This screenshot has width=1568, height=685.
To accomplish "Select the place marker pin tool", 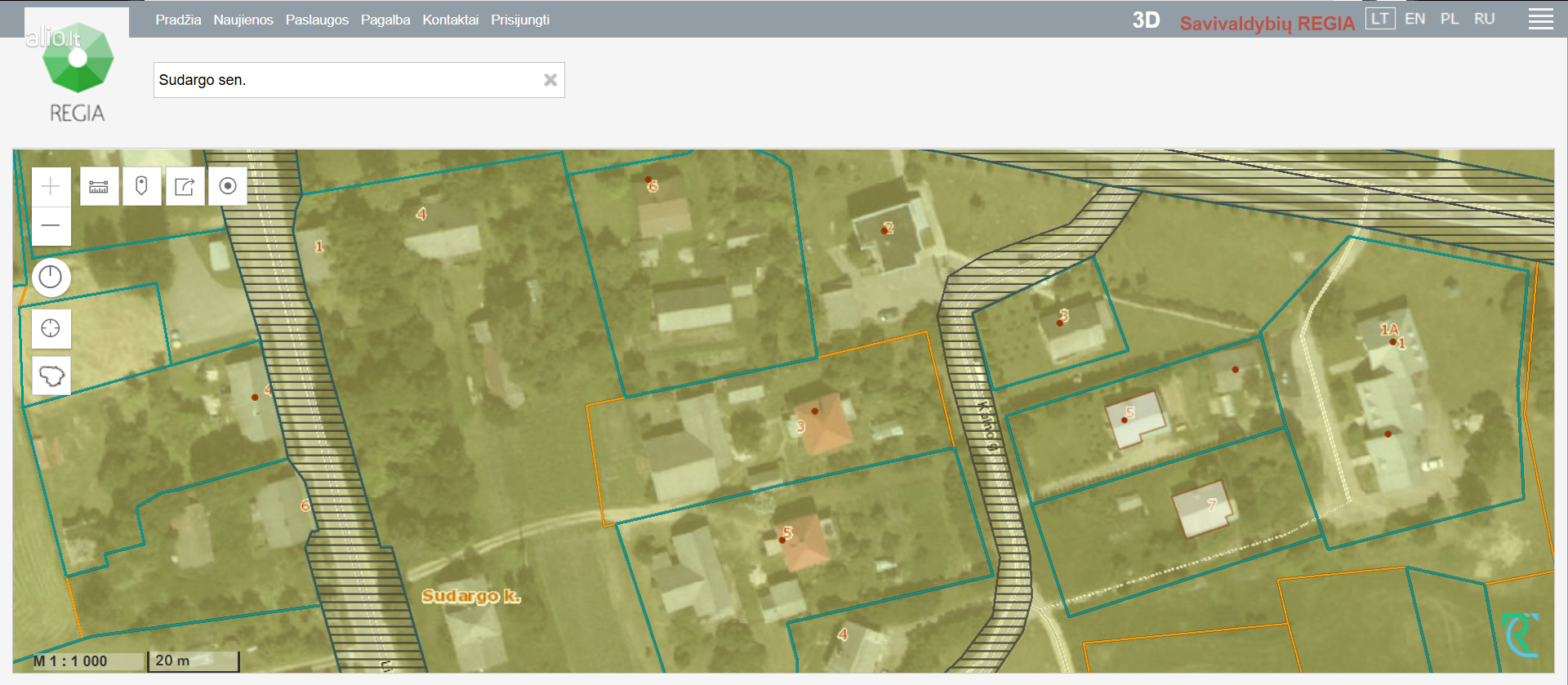I will point(142,187).
